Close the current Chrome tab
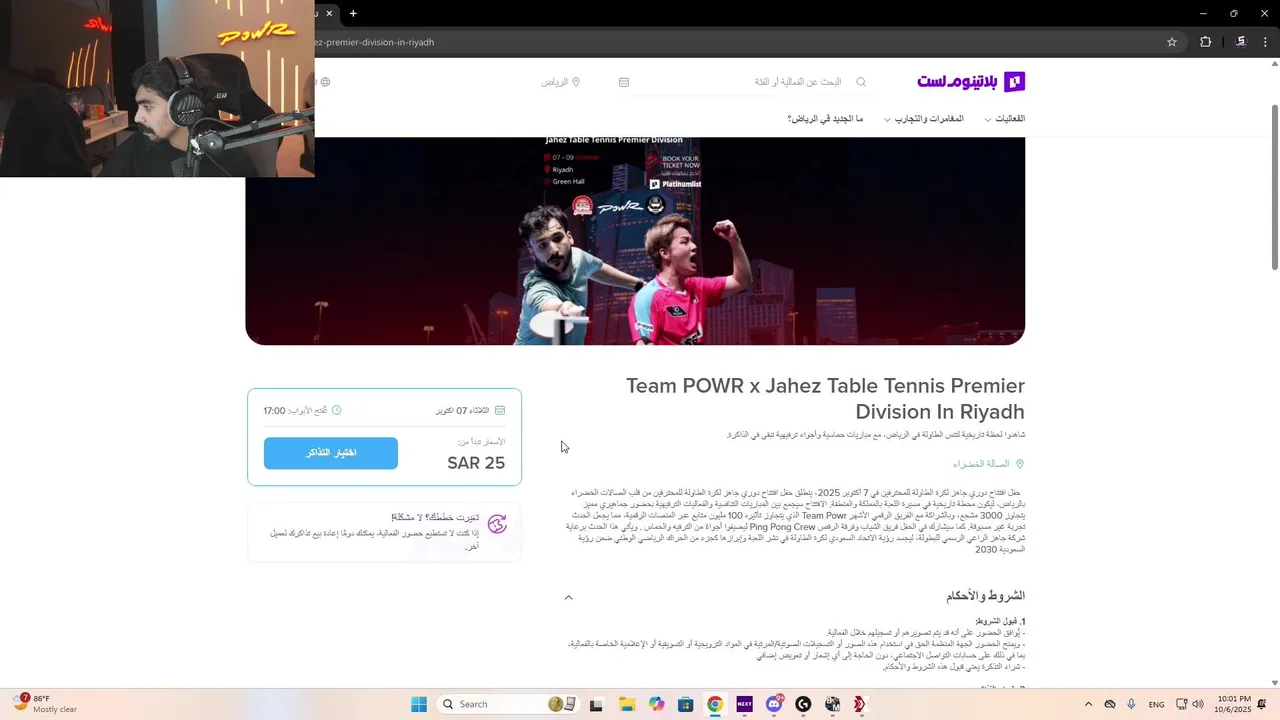The width and height of the screenshot is (1280, 720). click(328, 13)
